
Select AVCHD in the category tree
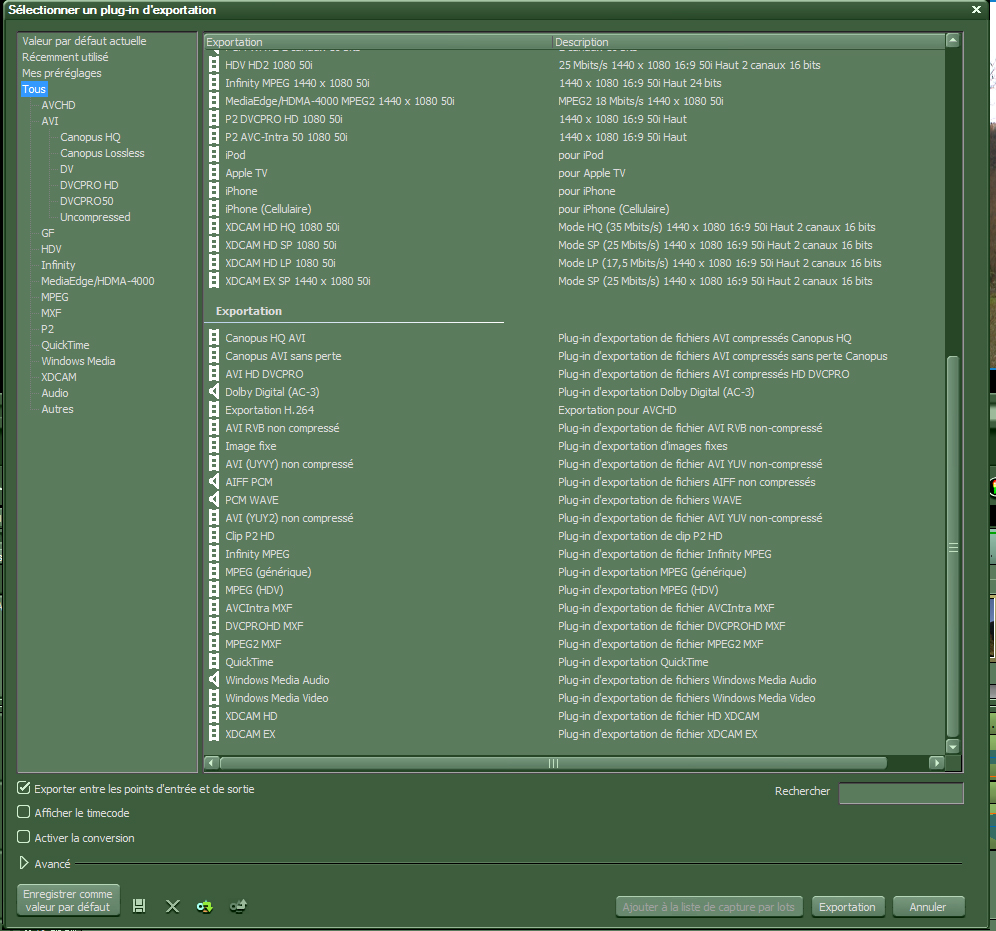[x=58, y=105]
